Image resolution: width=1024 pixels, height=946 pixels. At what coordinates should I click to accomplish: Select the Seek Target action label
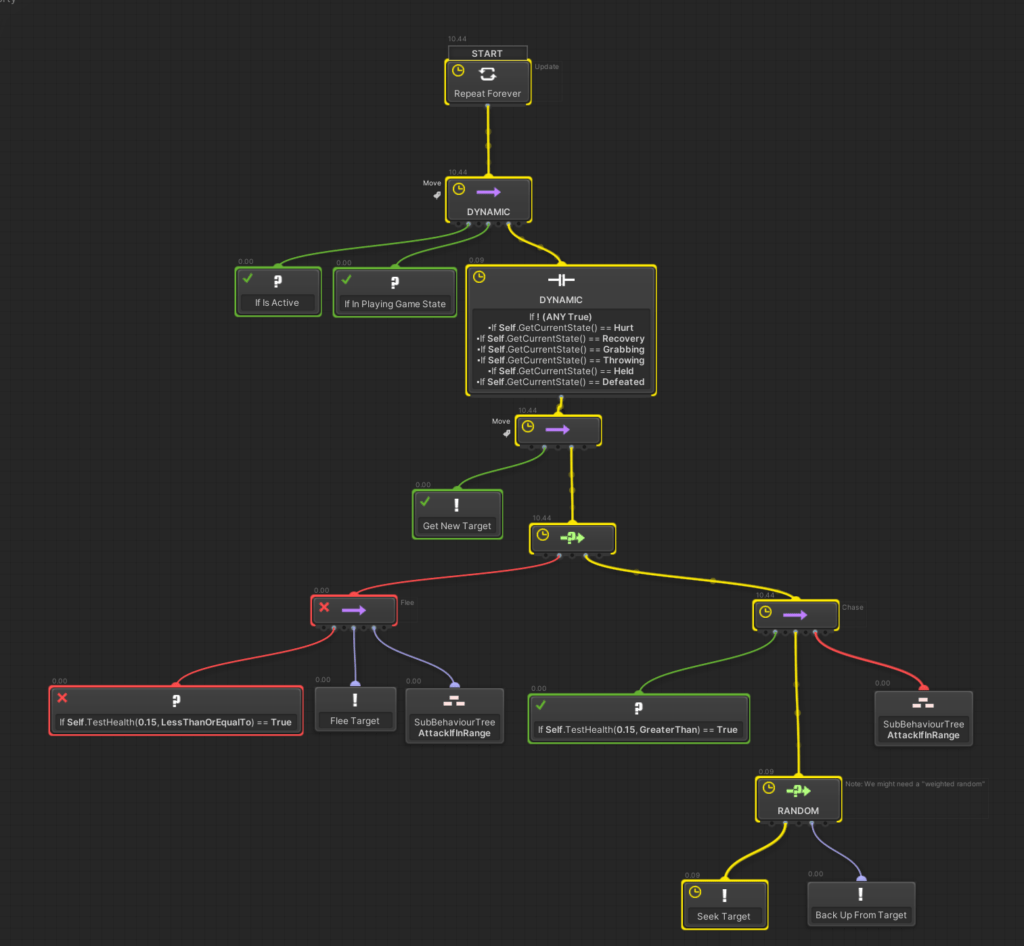(x=724, y=916)
